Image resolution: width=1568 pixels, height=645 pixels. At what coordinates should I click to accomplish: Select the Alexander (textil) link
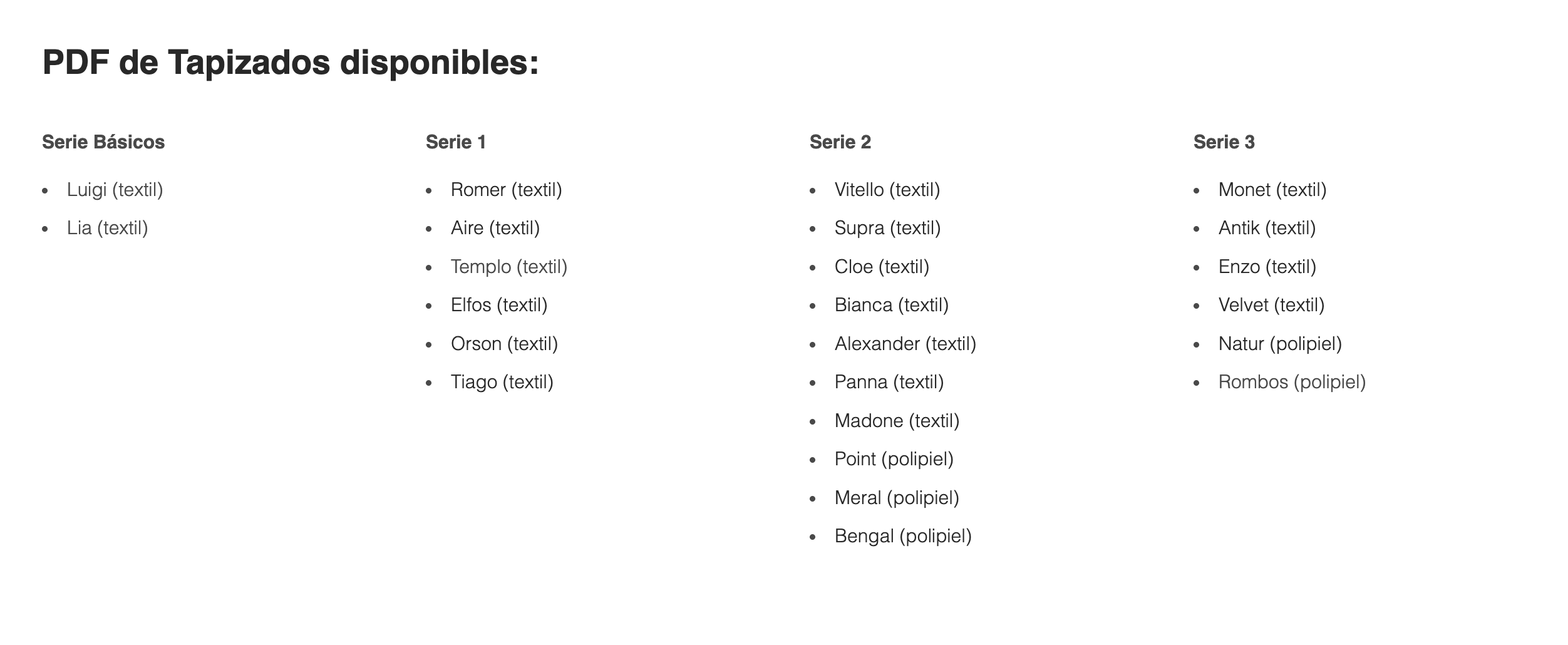point(905,344)
